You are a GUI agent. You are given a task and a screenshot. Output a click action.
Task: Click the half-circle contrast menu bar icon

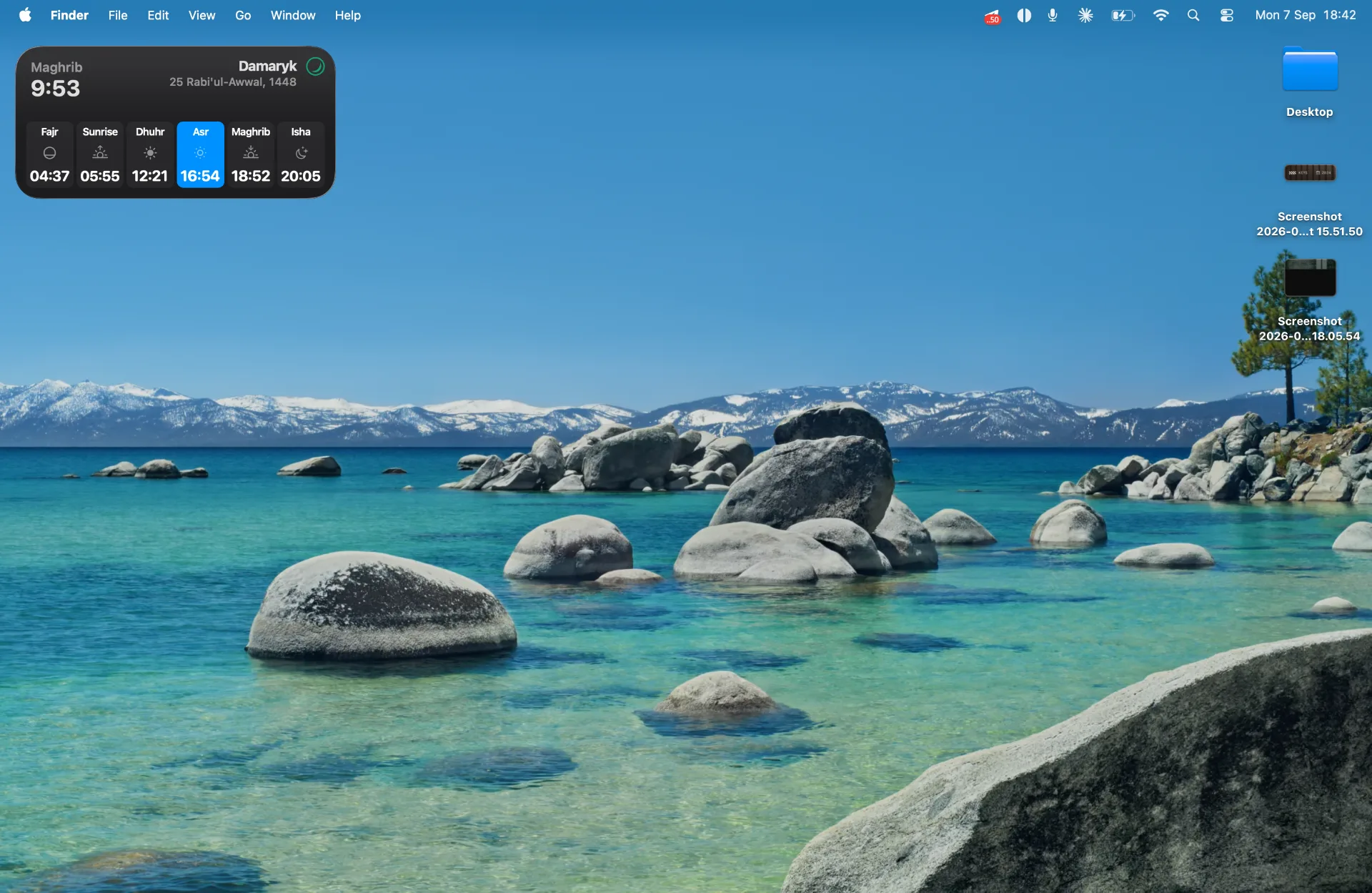pyautogui.click(x=1024, y=15)
